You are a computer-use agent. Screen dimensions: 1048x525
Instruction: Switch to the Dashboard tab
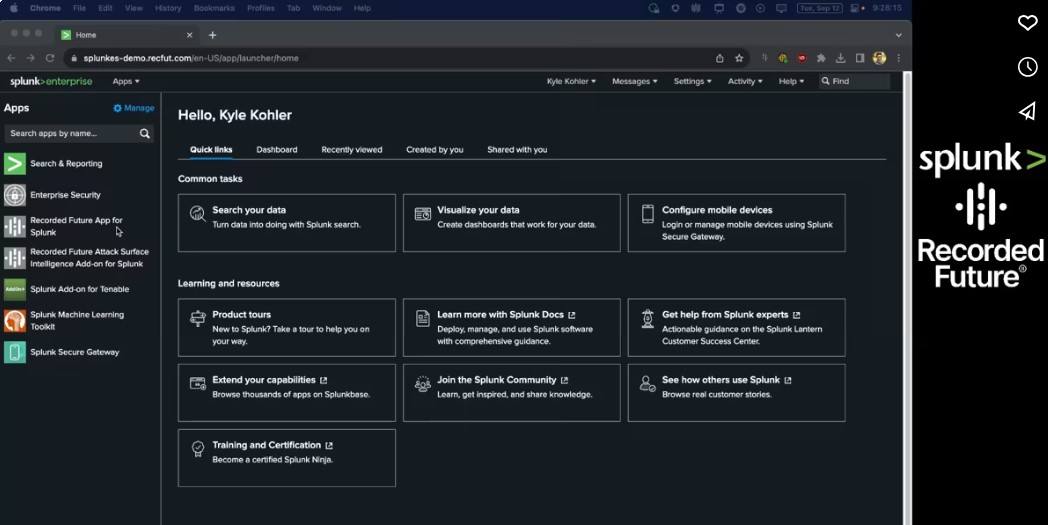[277, 150]
